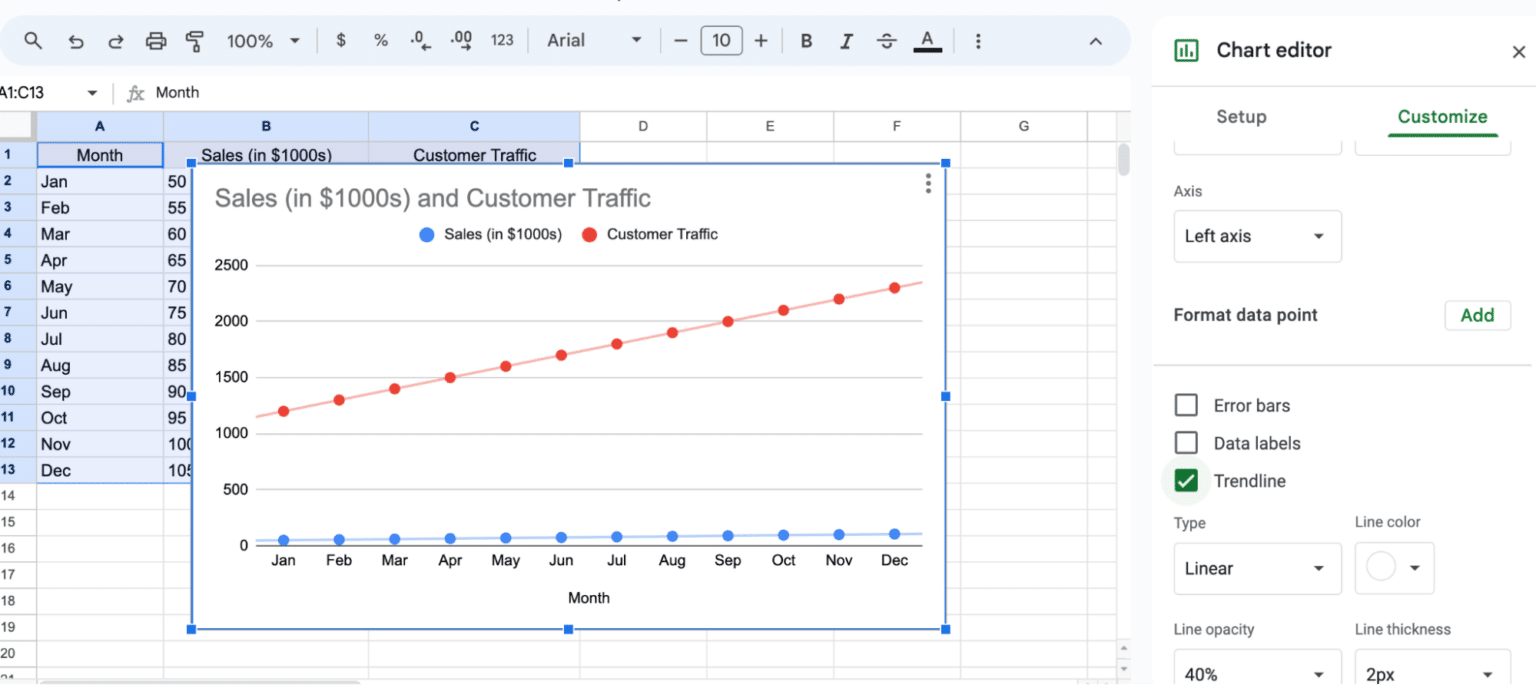Enable Data labels for the chart
Screen dimensions: 1536x685
(x=1186, y=443)
